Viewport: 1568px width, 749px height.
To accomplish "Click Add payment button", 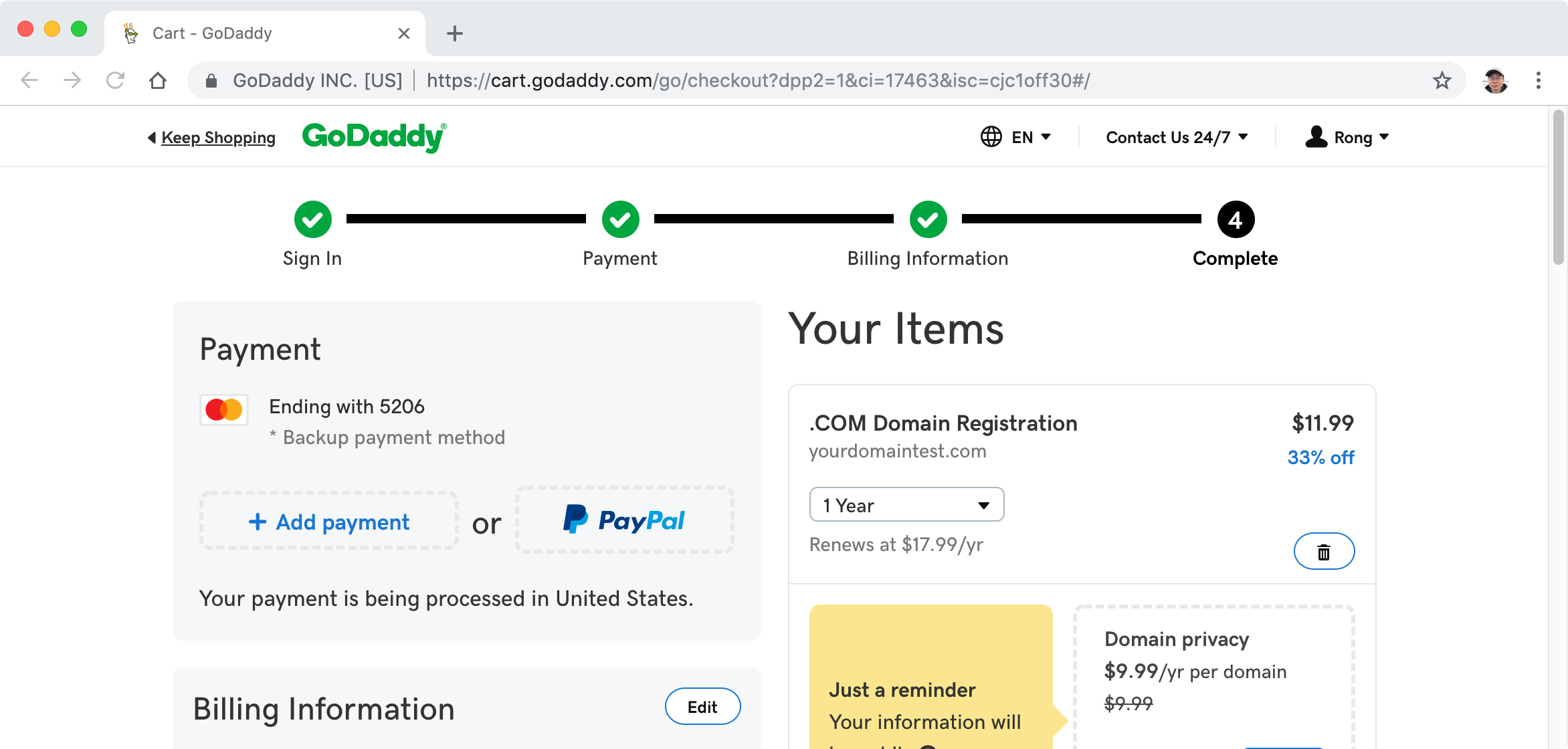I will pos(329,522).
